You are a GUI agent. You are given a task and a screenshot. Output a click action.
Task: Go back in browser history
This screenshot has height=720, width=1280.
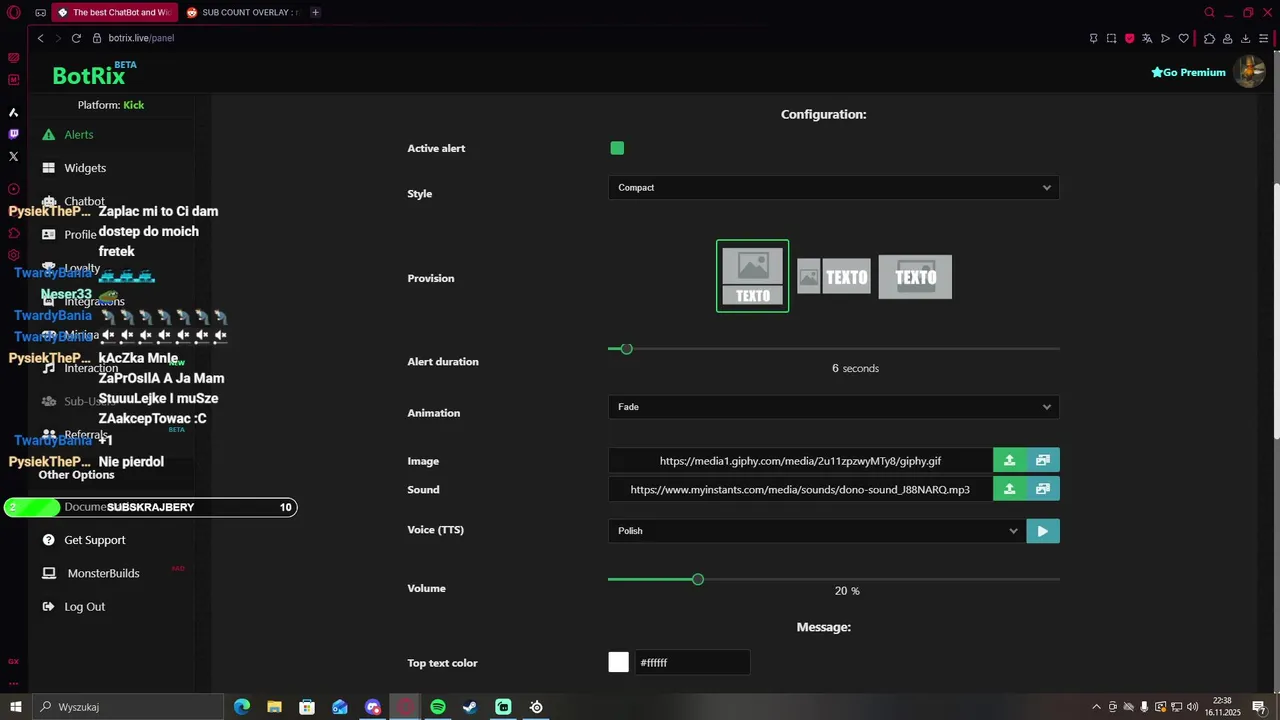[40, 38]
